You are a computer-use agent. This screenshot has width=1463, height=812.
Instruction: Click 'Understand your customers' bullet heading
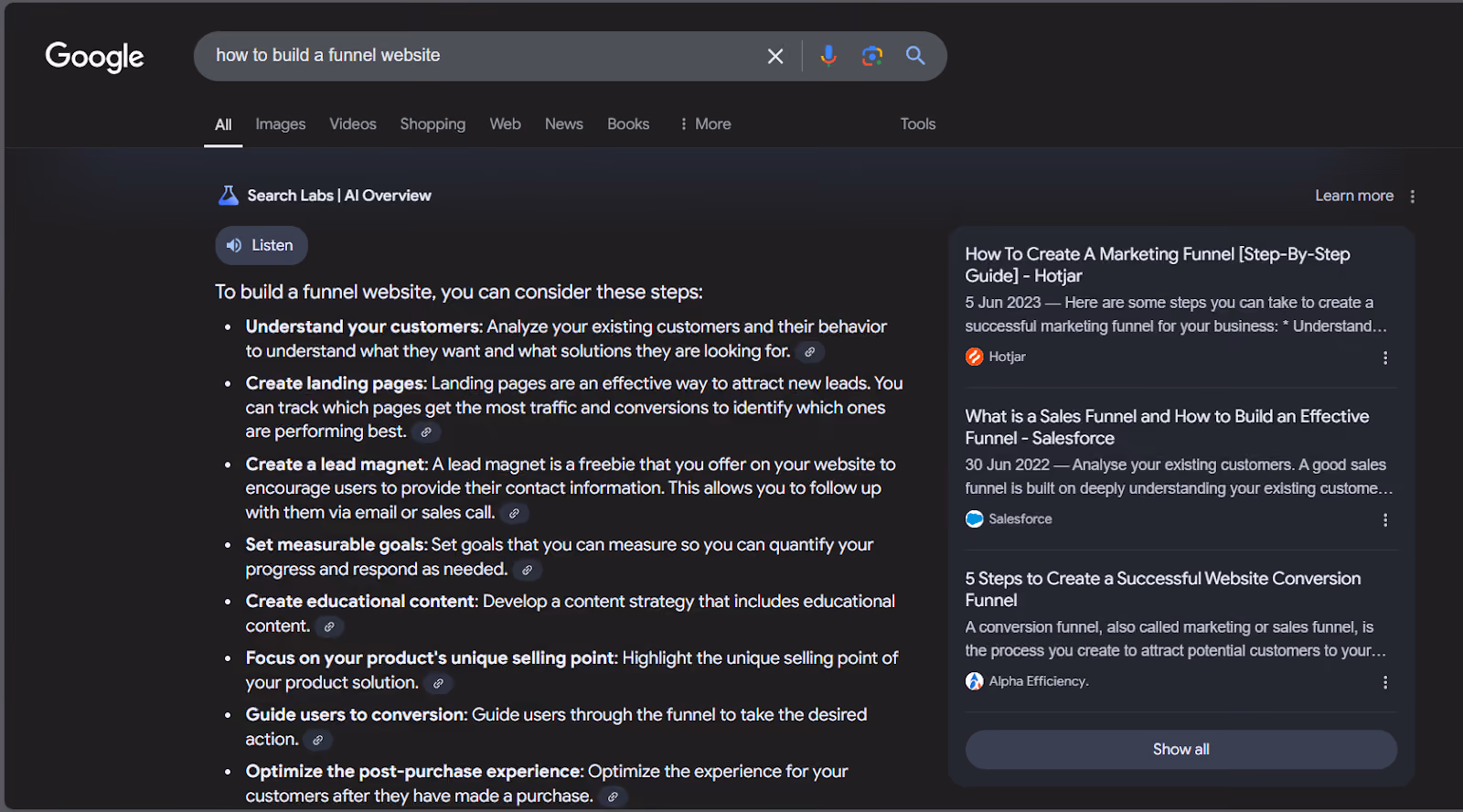pos(363,326)
